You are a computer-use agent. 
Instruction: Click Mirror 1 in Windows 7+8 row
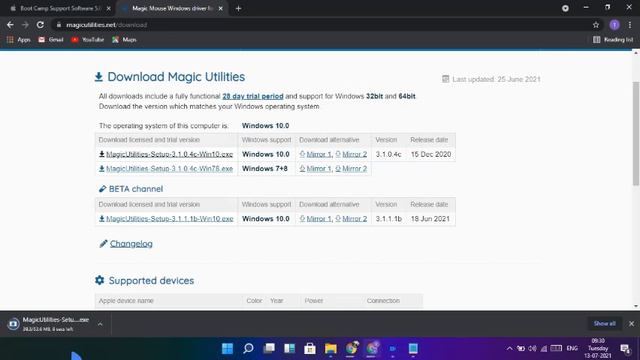pyautogui.click(x=319, y=169)
